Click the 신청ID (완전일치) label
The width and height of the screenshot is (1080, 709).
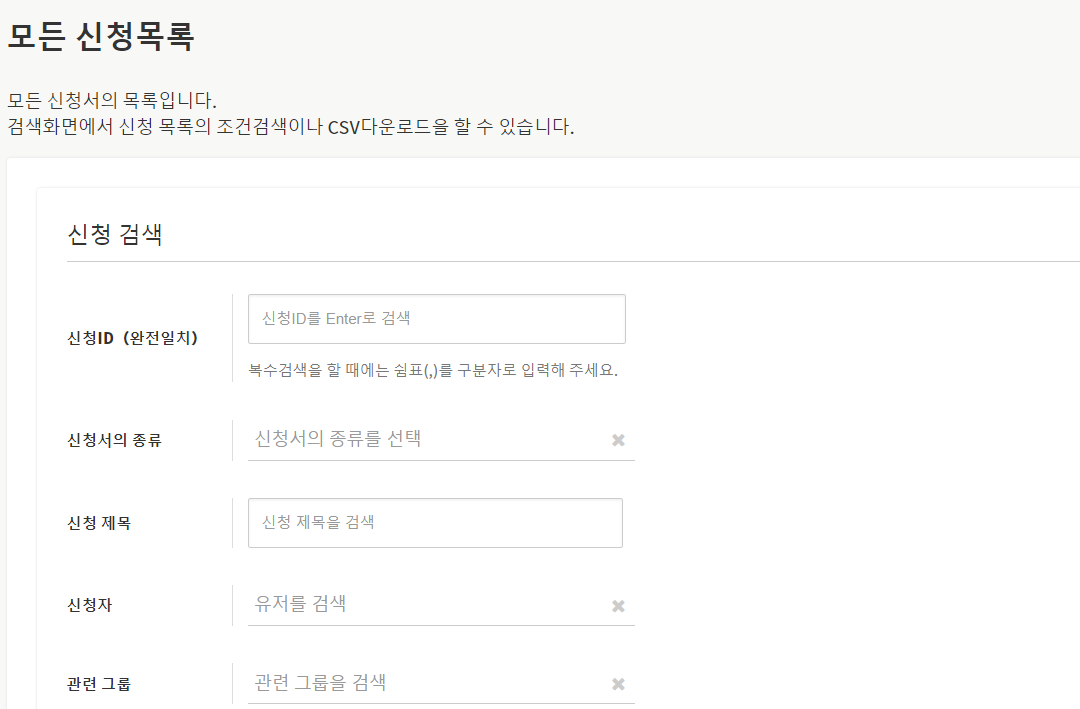coord(133,338)
